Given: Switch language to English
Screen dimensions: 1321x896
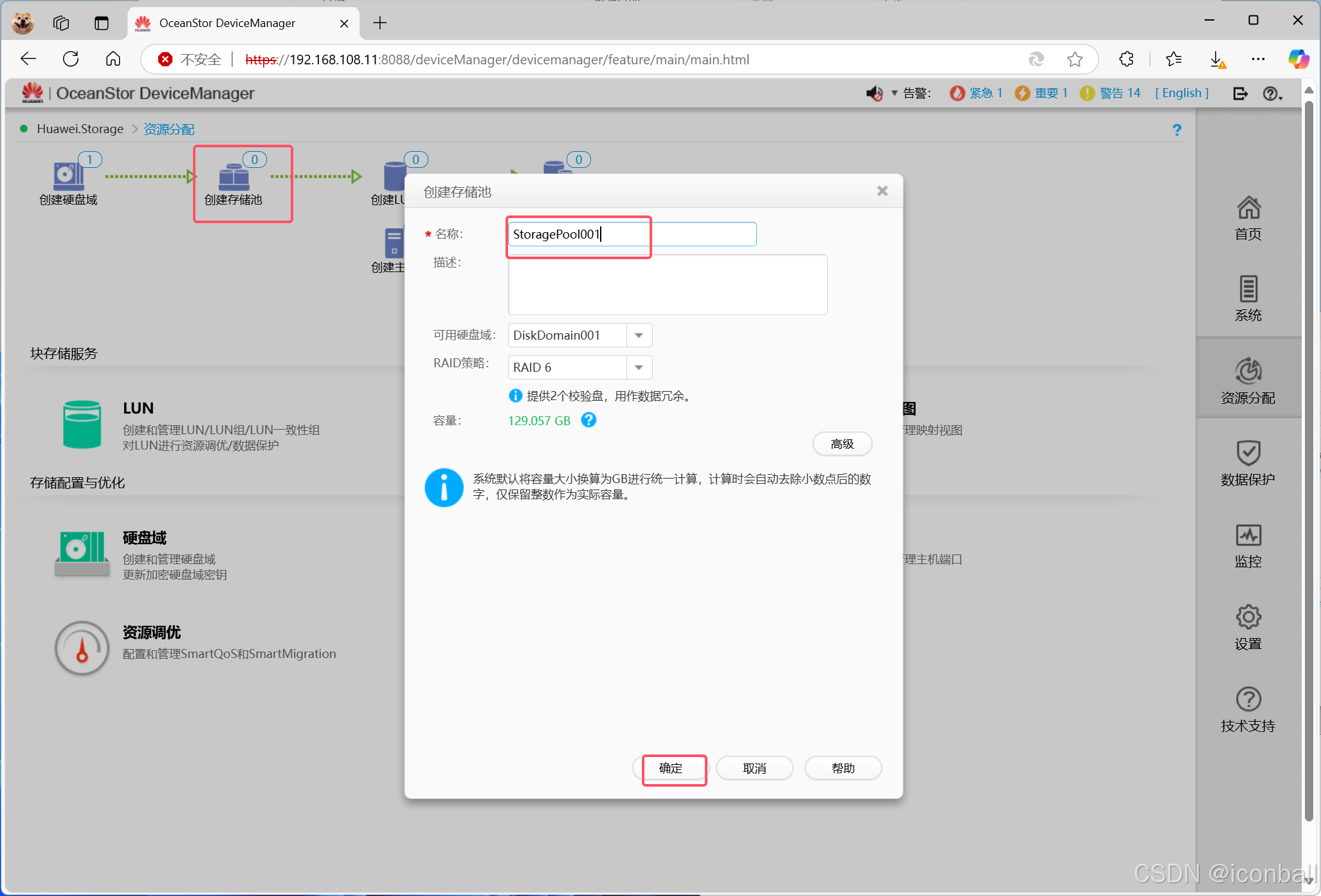Looking at the screenshot, I should (x=1181, y=93).
